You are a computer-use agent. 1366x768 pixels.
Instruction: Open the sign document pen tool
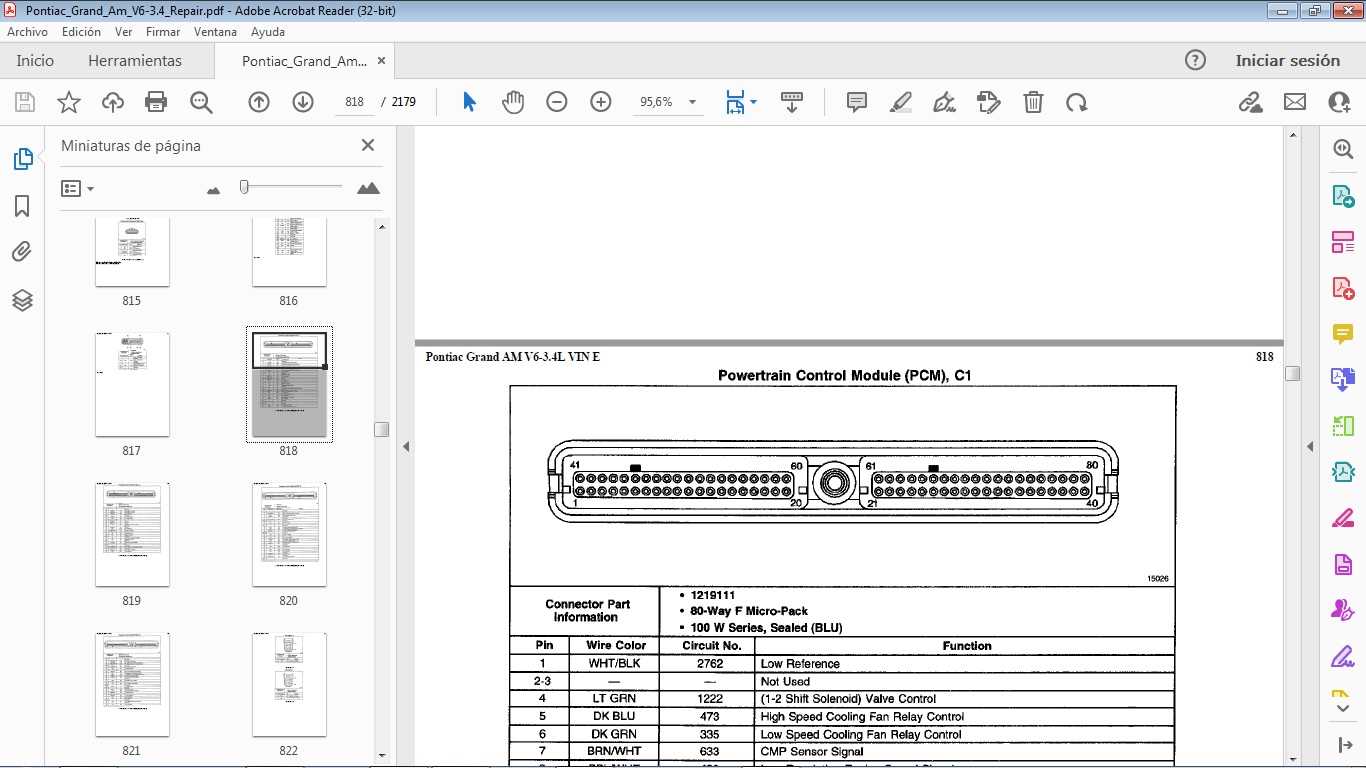click(x=944, y=102)
